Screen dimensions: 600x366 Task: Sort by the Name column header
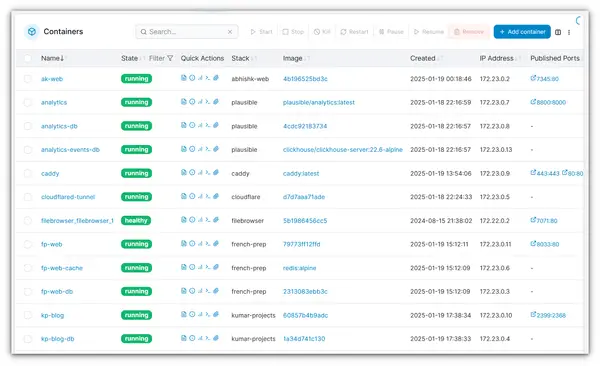coord(52,58)
